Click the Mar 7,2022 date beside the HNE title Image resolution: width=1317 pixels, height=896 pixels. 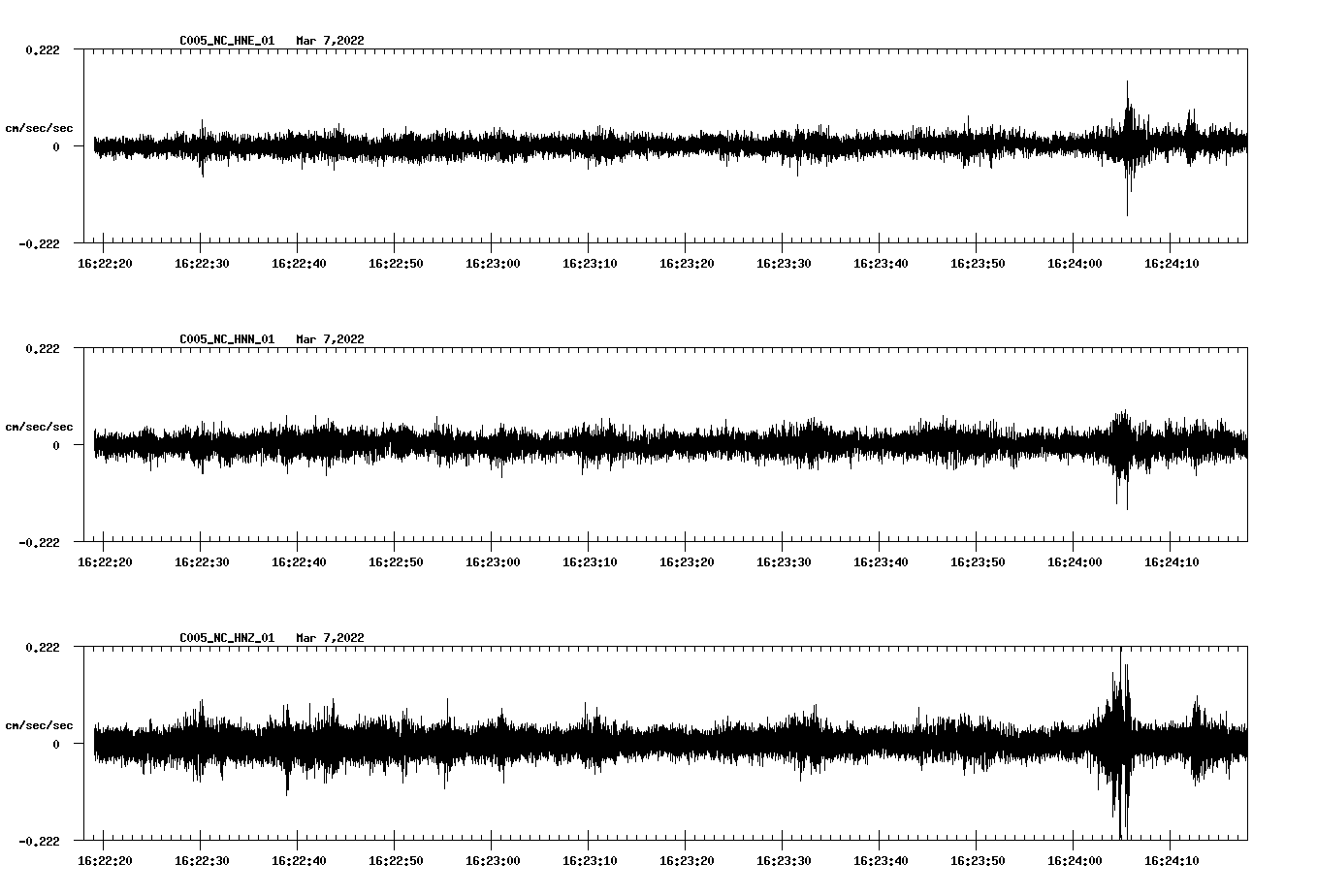331,41
